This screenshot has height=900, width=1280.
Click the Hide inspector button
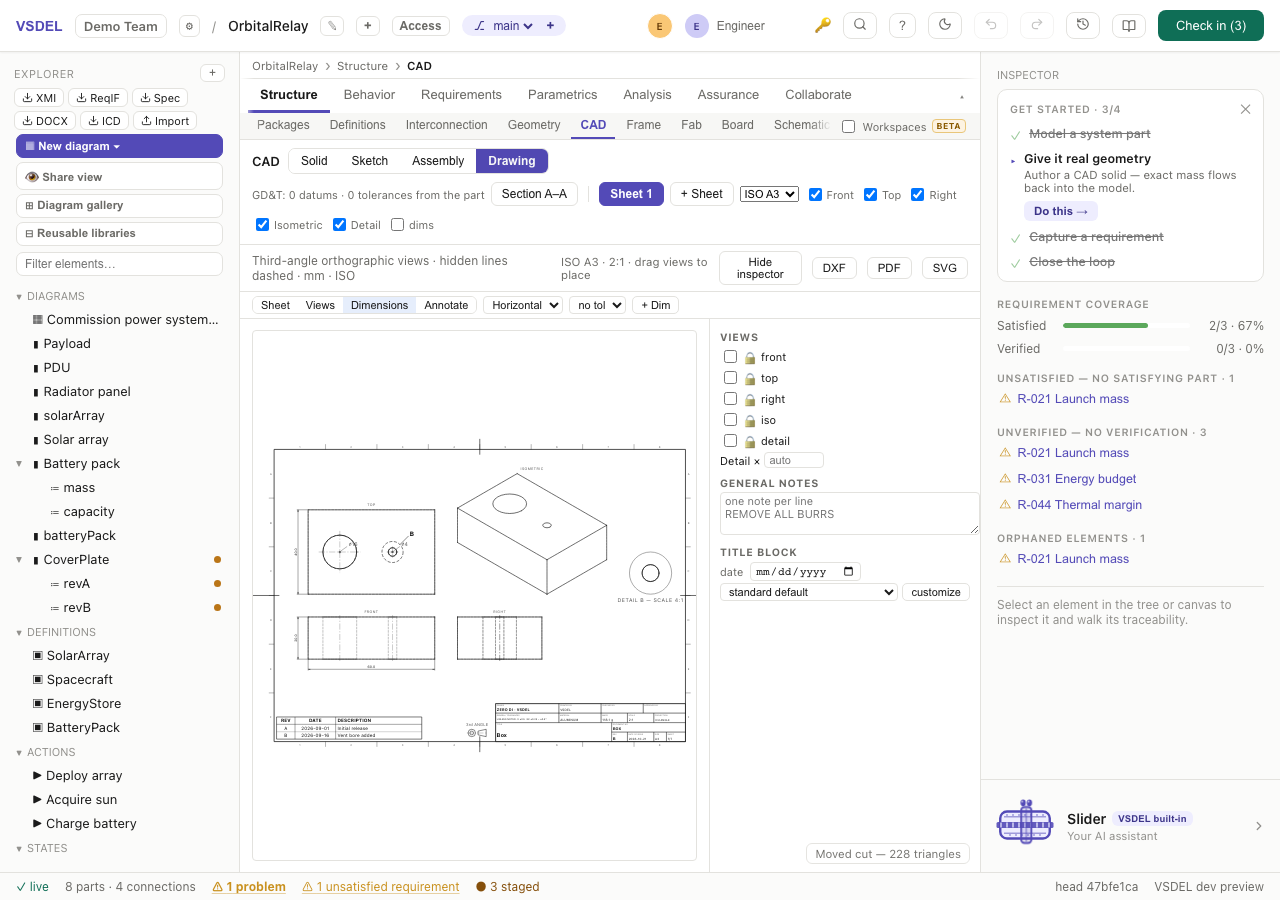pos(760,268)
